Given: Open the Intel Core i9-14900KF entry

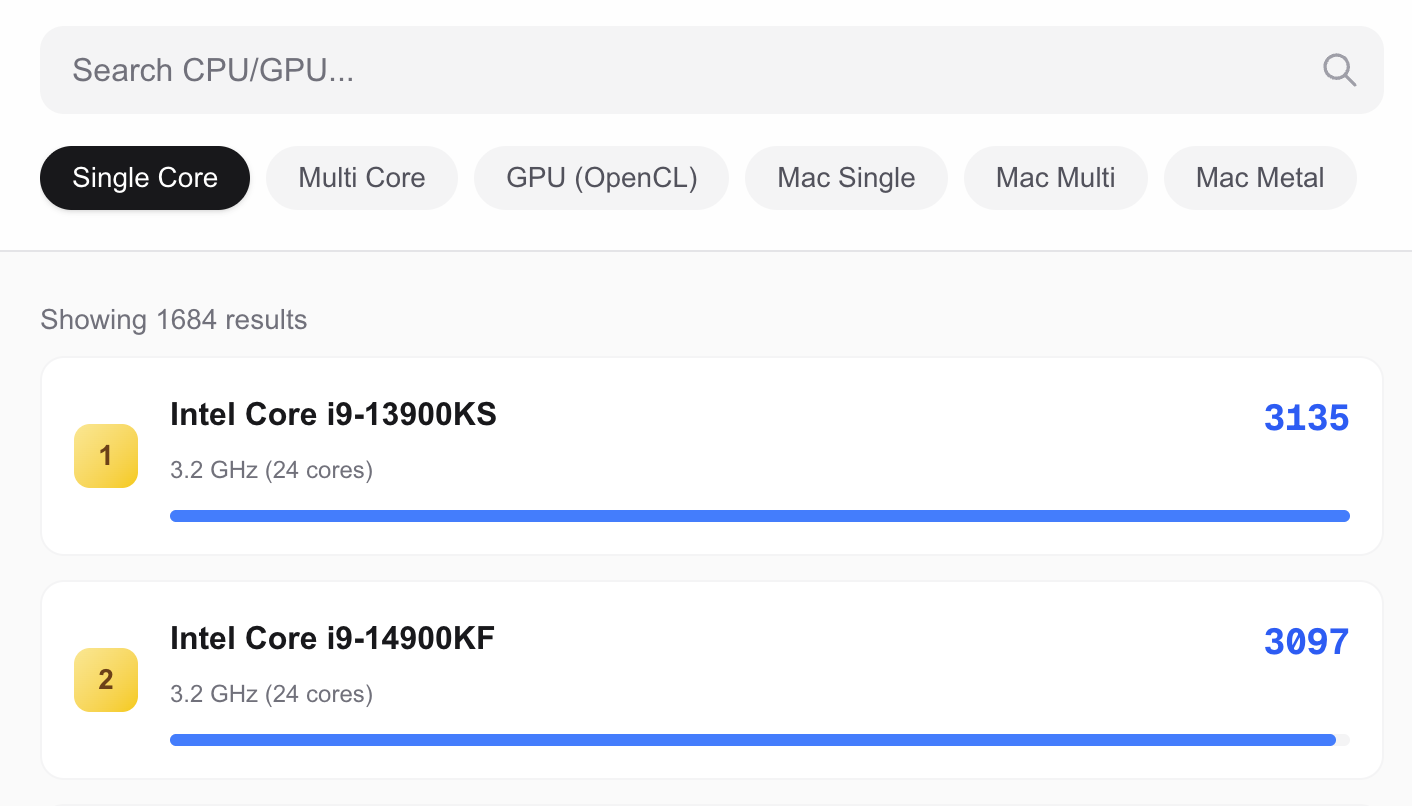Looking at the screenshot, I should (332, 638).
